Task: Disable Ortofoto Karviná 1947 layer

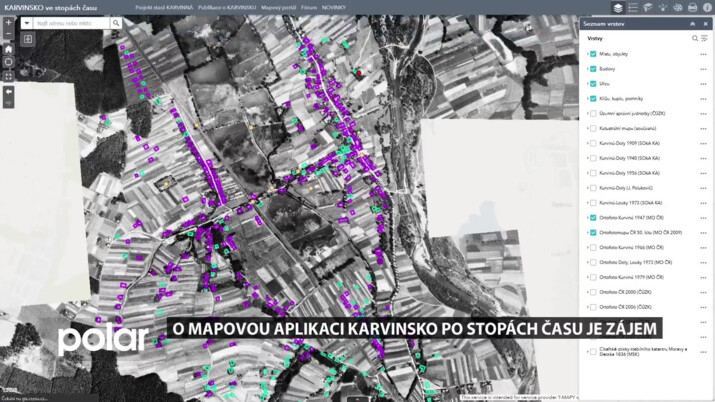Action: pyautogui.click(x=593, y=216)
